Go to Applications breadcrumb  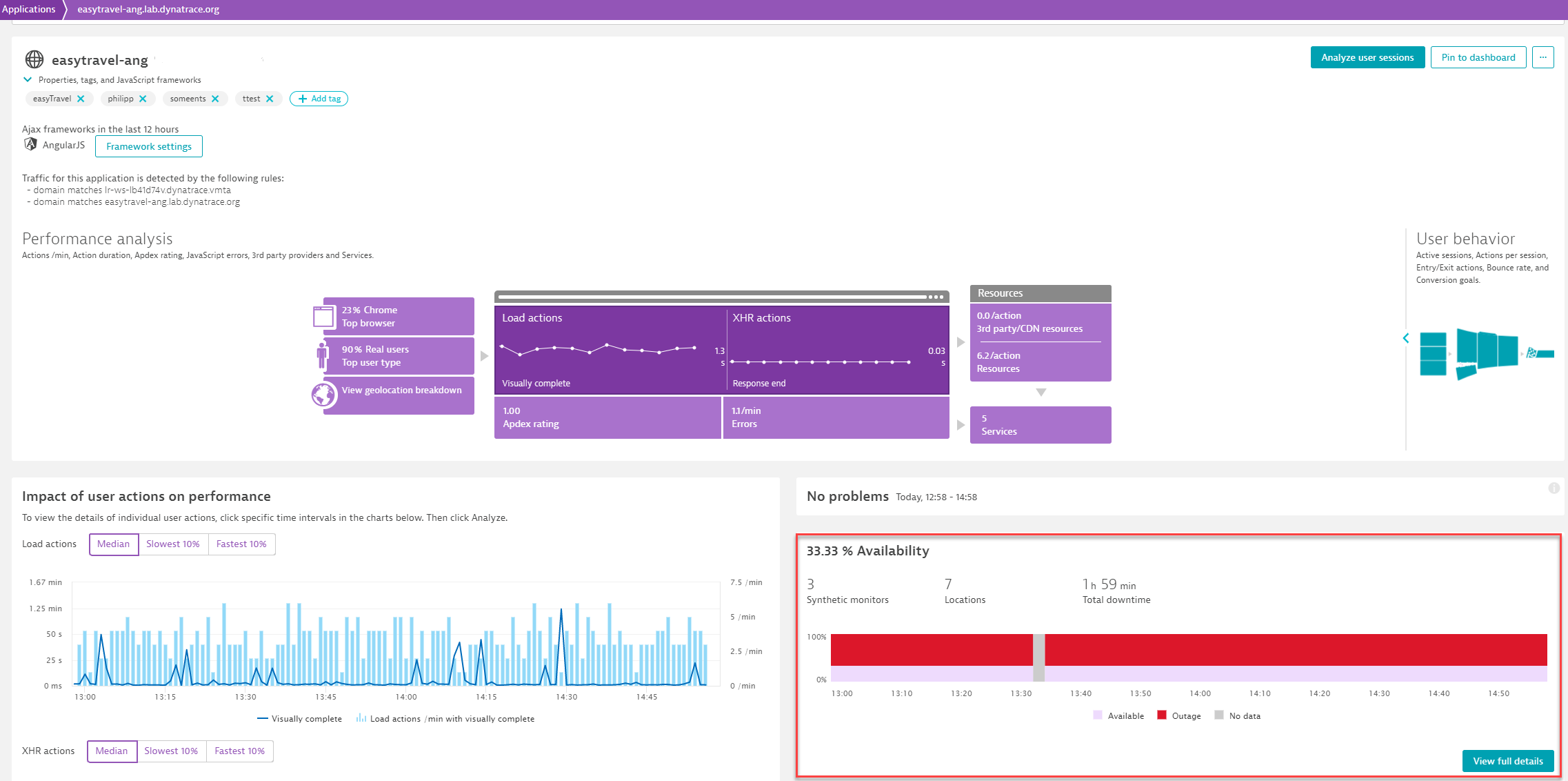point(29,9)
